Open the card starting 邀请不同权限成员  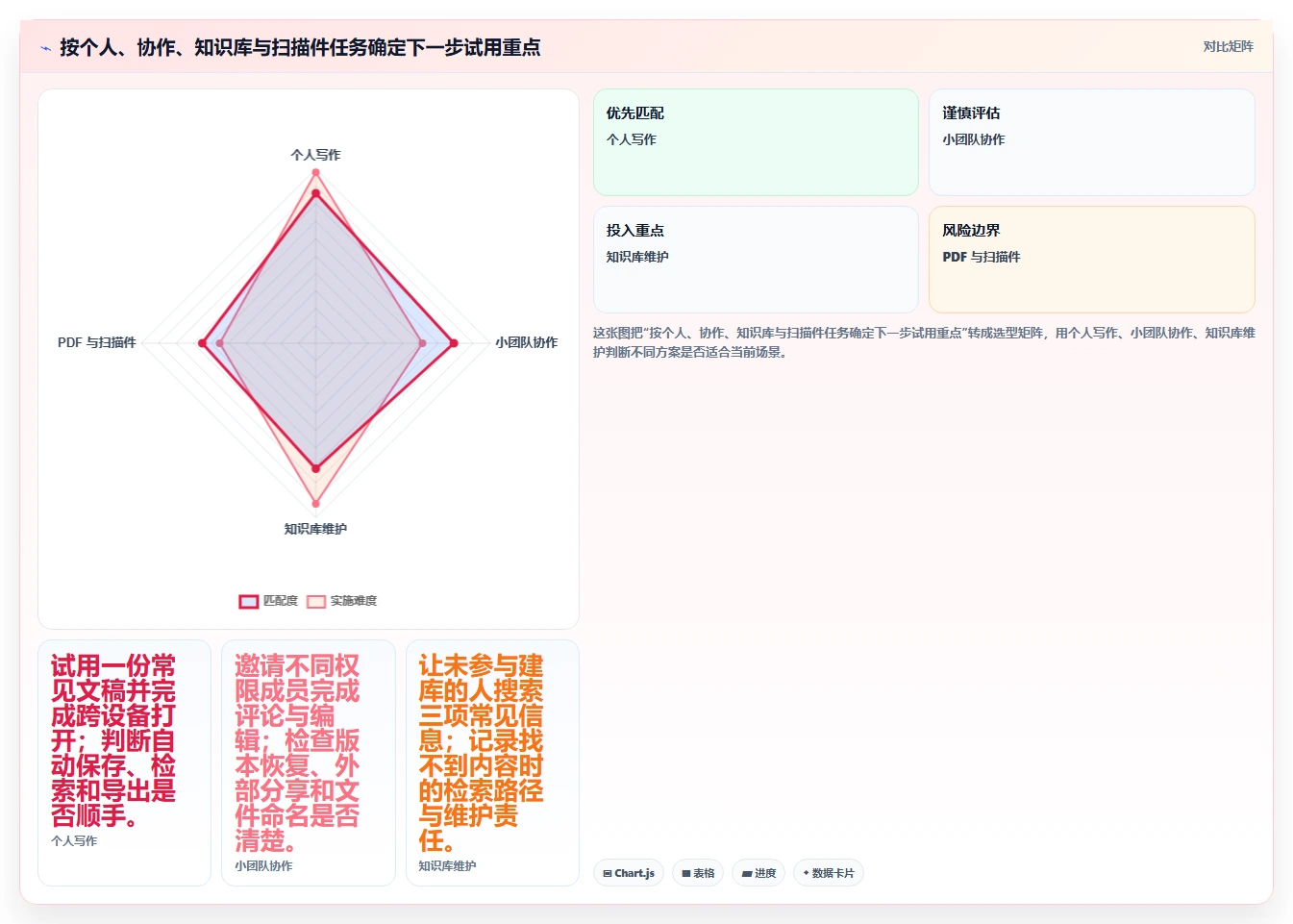[309, 762]
